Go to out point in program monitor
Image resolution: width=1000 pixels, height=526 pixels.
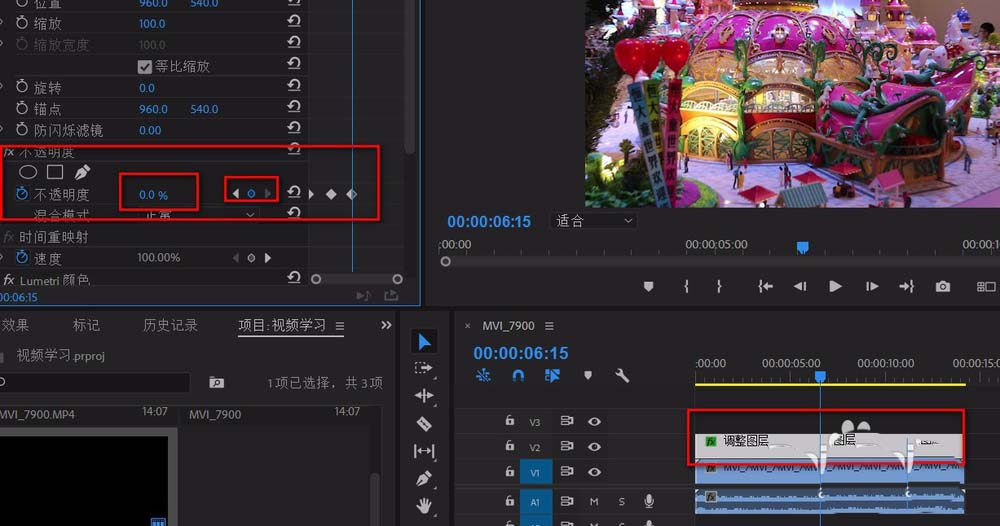tap(906, 286)
